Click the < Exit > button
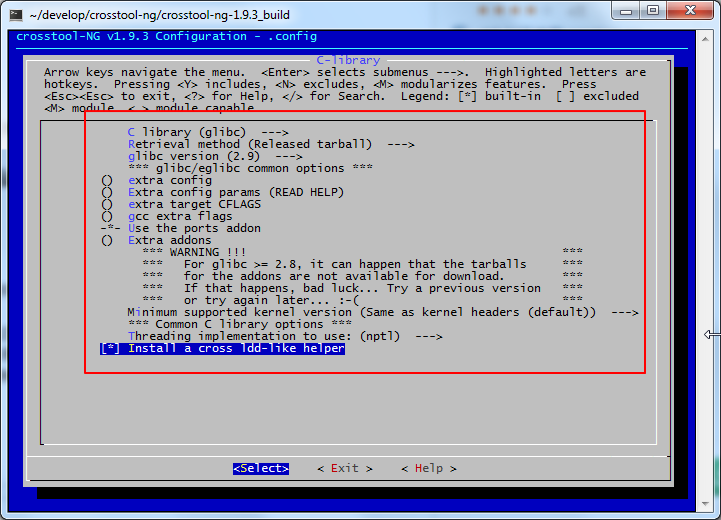721x520 pixels. click(x=344, y=468)
